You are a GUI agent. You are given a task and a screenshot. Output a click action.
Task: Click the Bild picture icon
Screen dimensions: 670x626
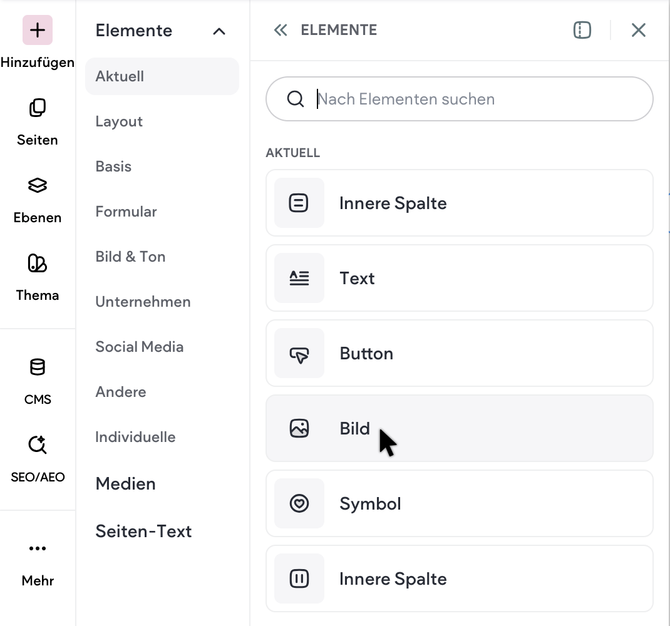(x=299, y=428)
